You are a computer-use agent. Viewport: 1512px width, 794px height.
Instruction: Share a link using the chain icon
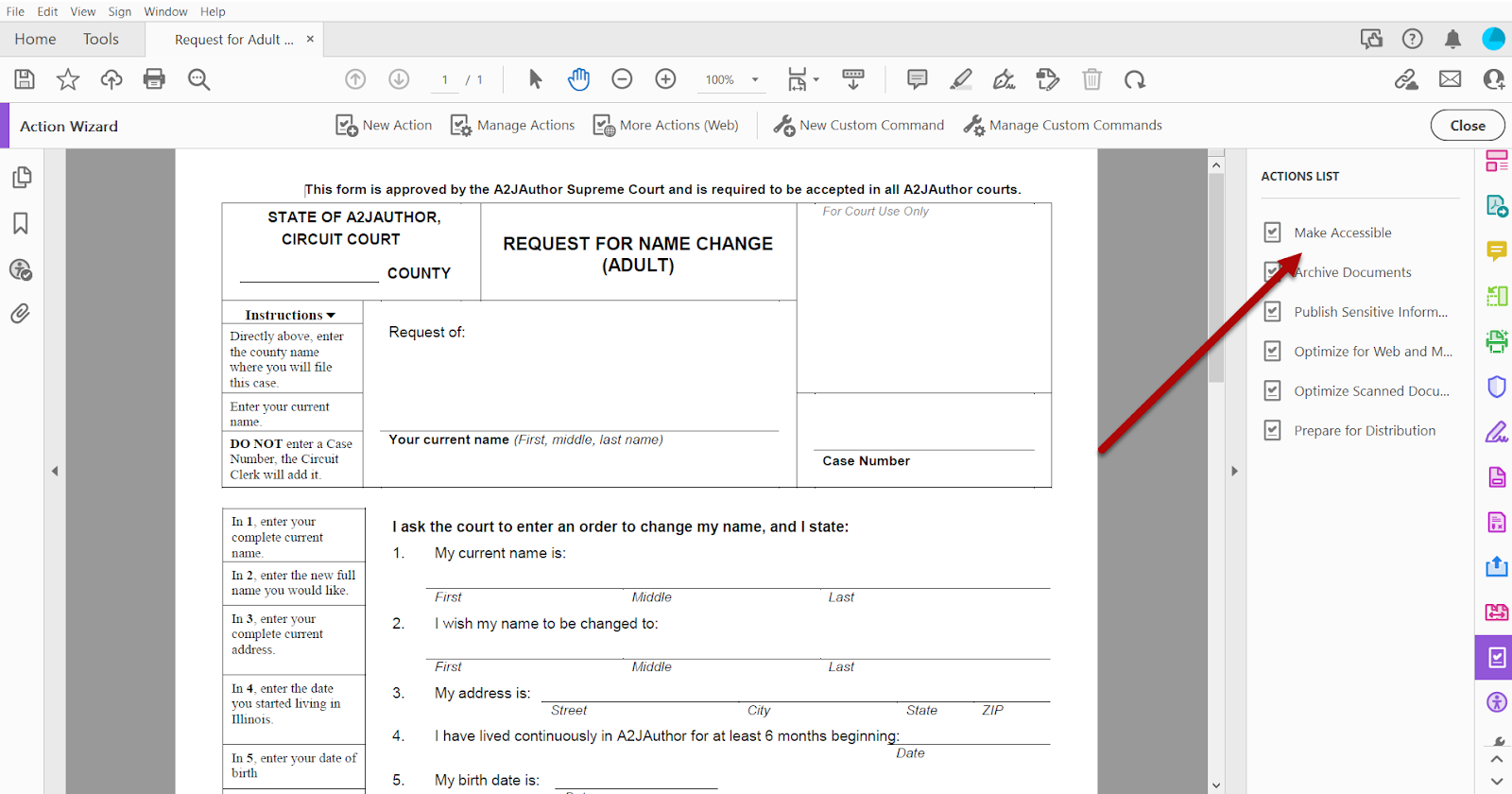click(x=1406, y=79)
